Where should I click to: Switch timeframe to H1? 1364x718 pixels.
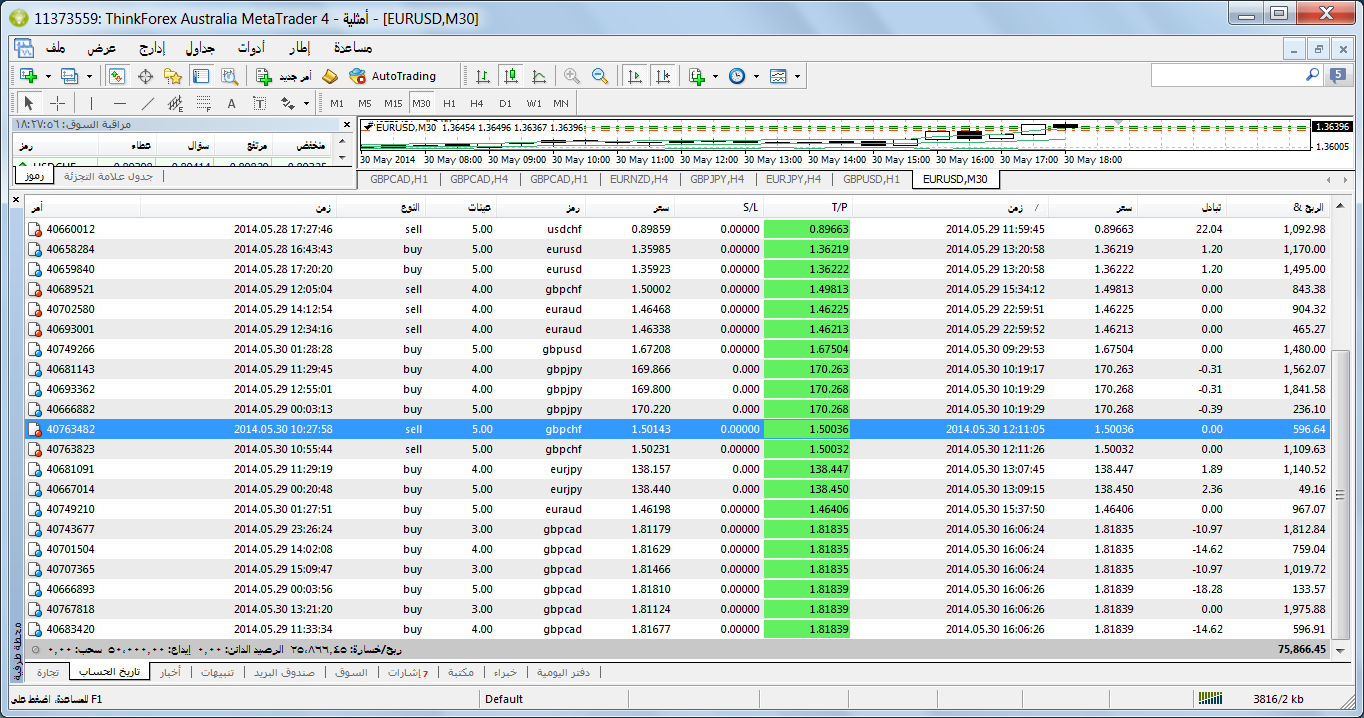pyautogui.click(x=449, y=103)
